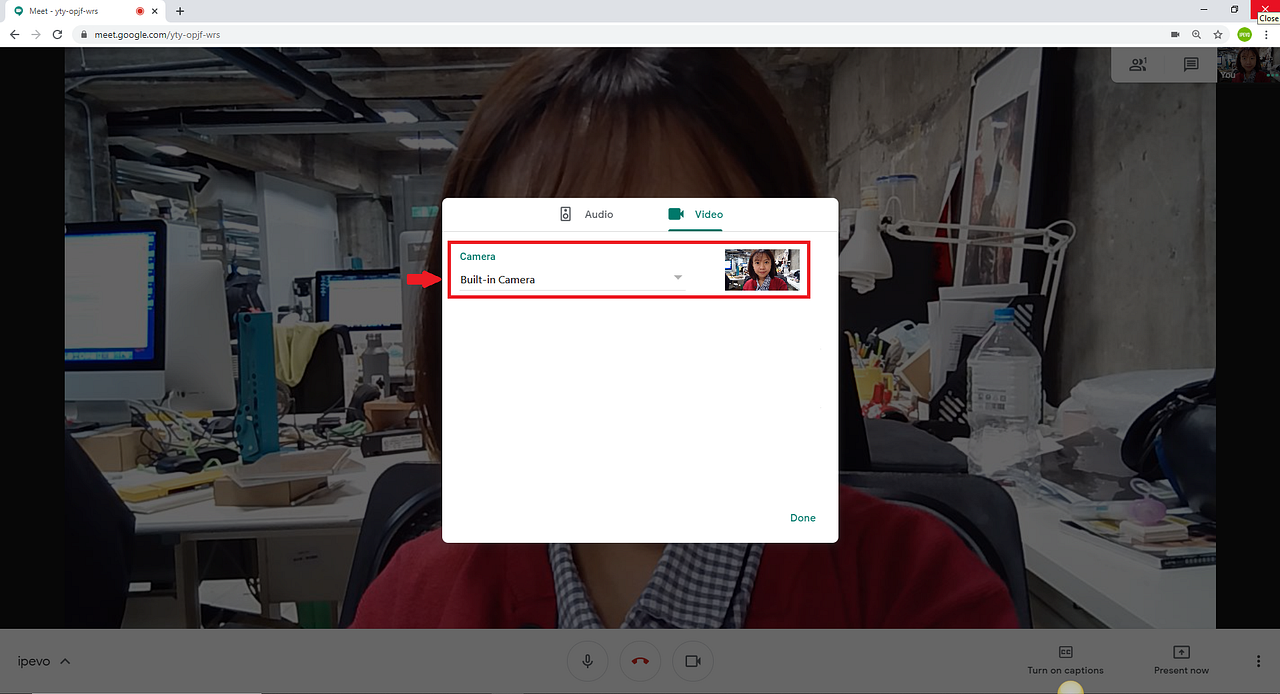Turn on captions
This screenshot has height=694, width=1280.
click(1064, 660)
